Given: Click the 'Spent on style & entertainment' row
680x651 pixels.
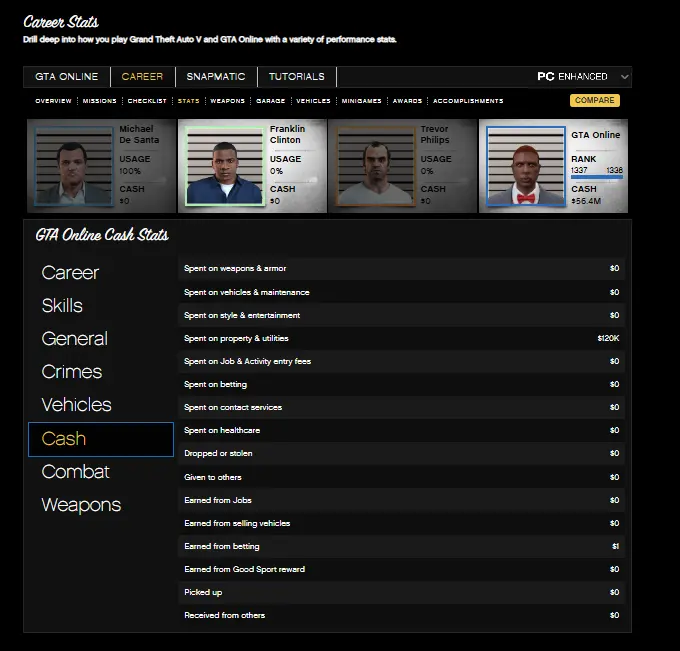Looking at the screenshot, I should [x=401, y=315].
